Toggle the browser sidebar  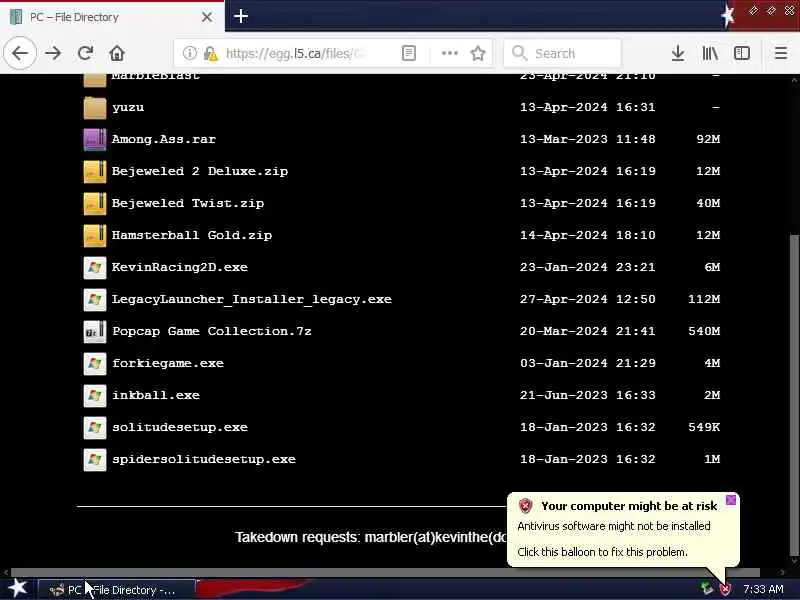click(742, 53)
